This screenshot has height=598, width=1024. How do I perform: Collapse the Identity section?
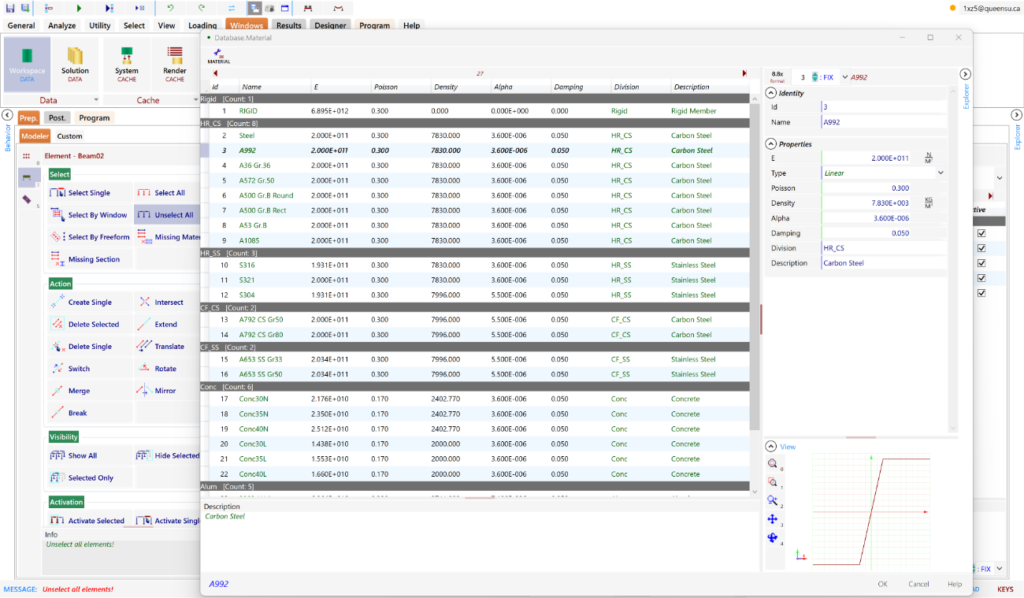click(771, 93)
